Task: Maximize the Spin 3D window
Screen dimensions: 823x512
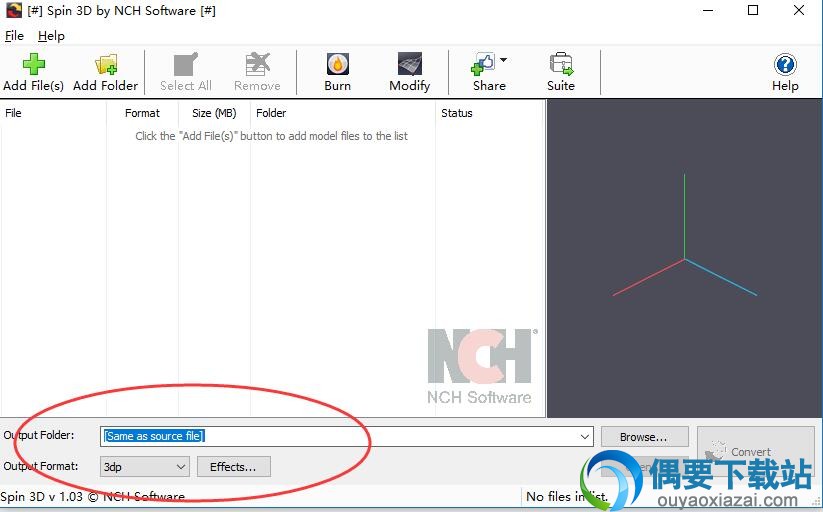Action: tap(753, 11)
